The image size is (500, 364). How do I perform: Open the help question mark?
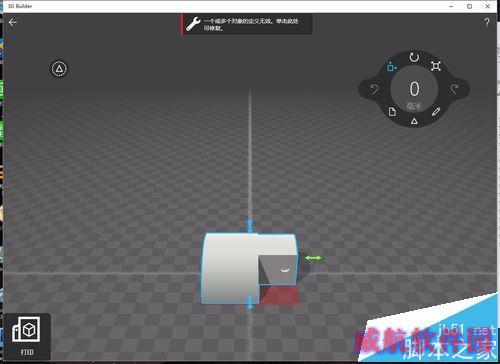pyautogui.click(x=487, y=23)
